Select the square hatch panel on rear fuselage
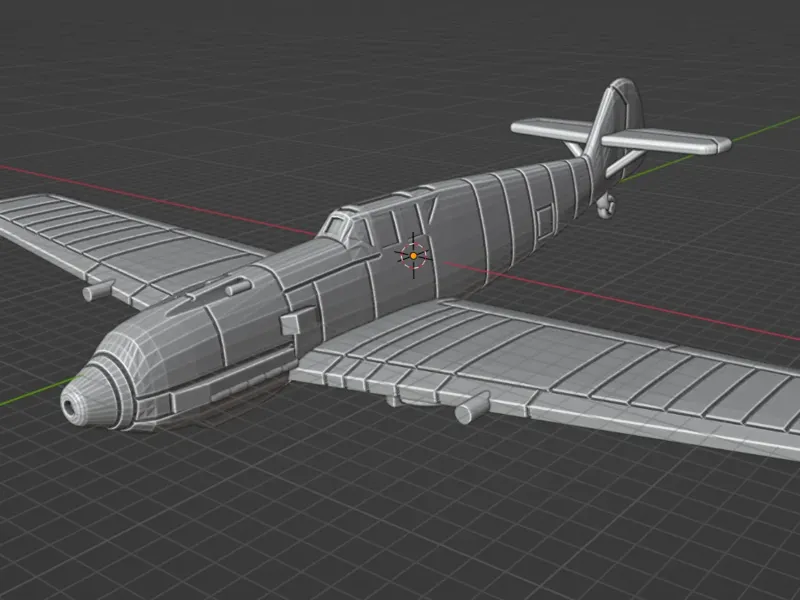Screen dimensions: 800x600 tap(545, 221)
